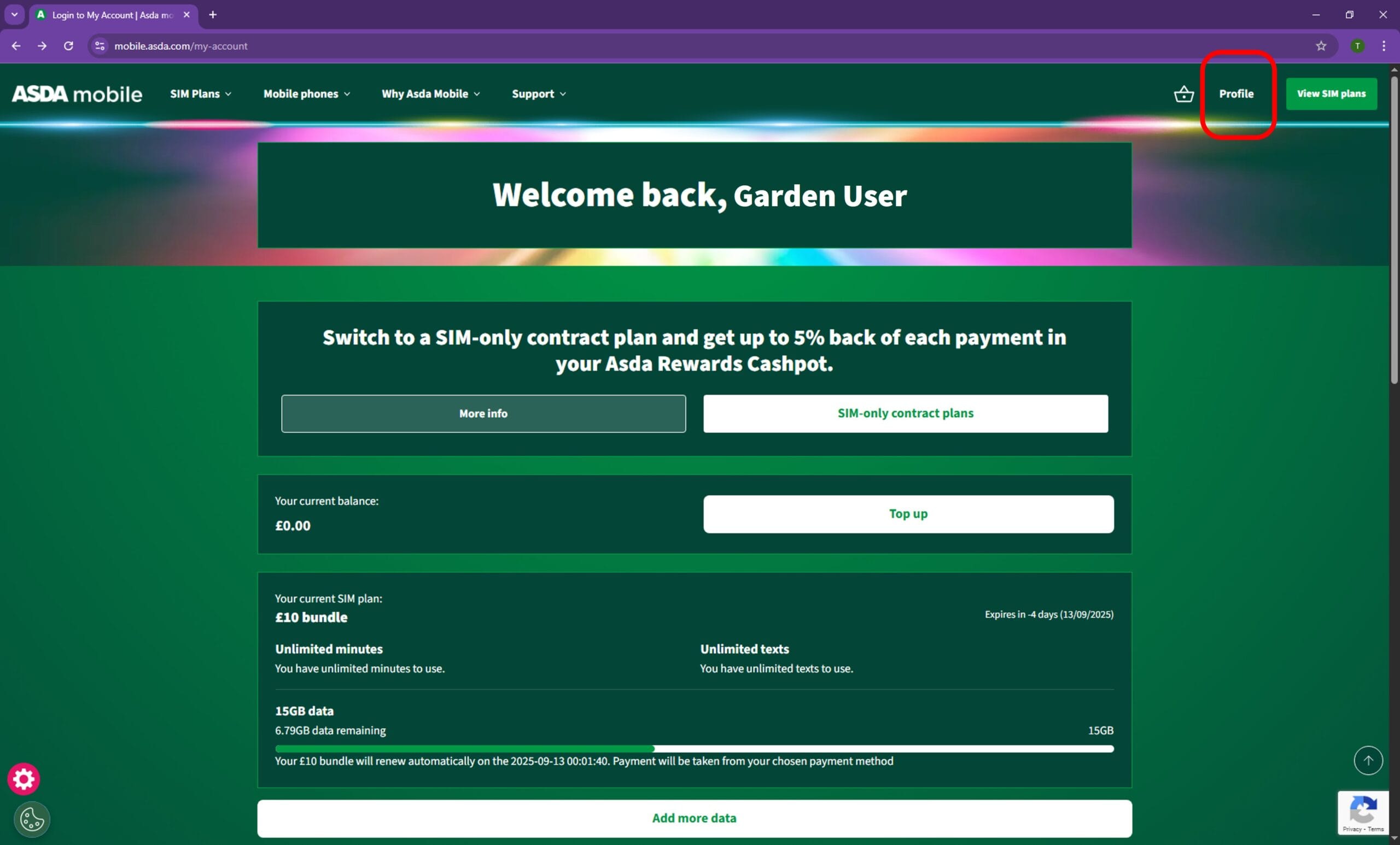Screen dimensions: 1400x845
Task: Open the tab search dropdown
Action: [15, 15]
